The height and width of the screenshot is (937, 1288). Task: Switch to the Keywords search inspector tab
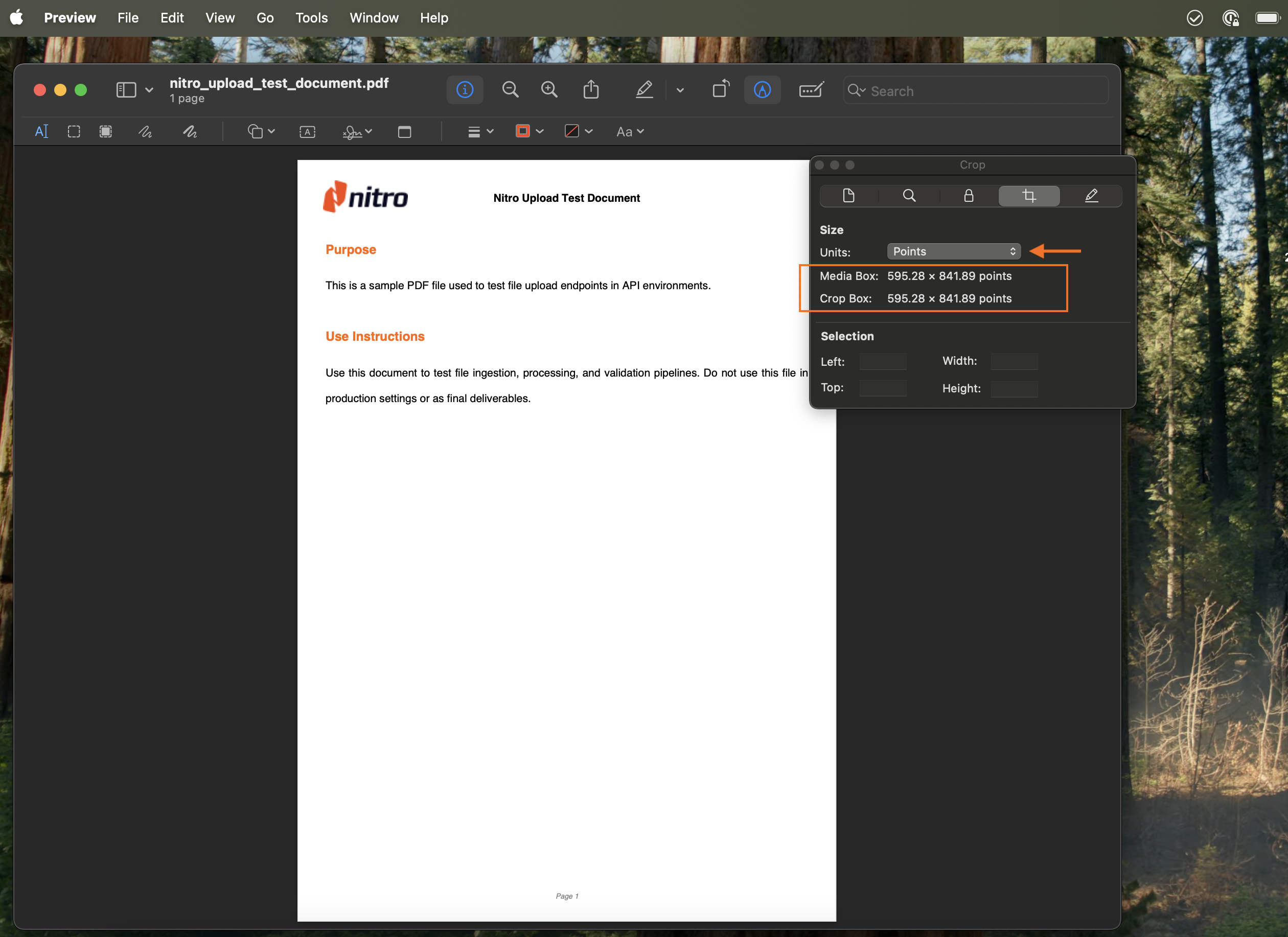point(909,196)
